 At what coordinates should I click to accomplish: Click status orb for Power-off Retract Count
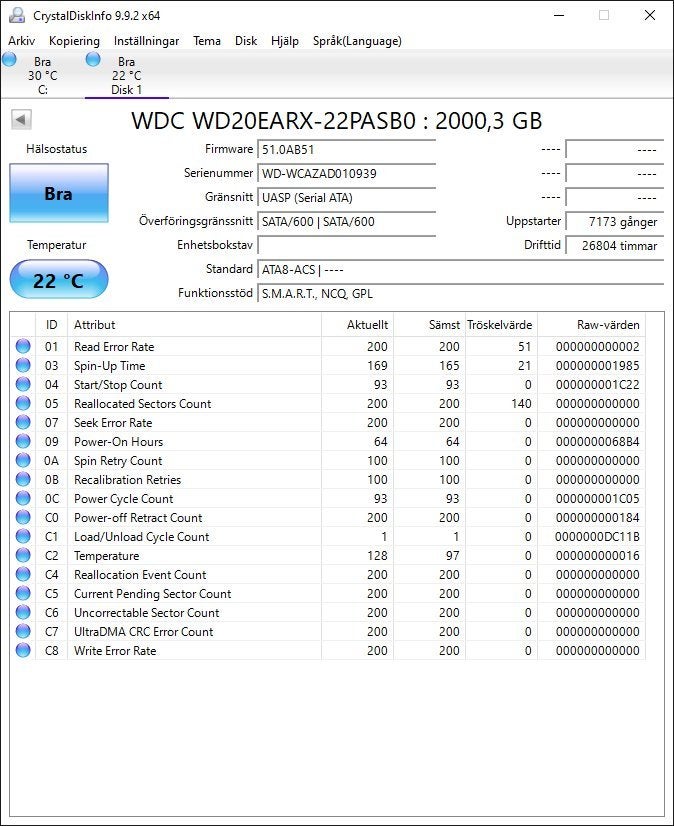pos(23,517)
